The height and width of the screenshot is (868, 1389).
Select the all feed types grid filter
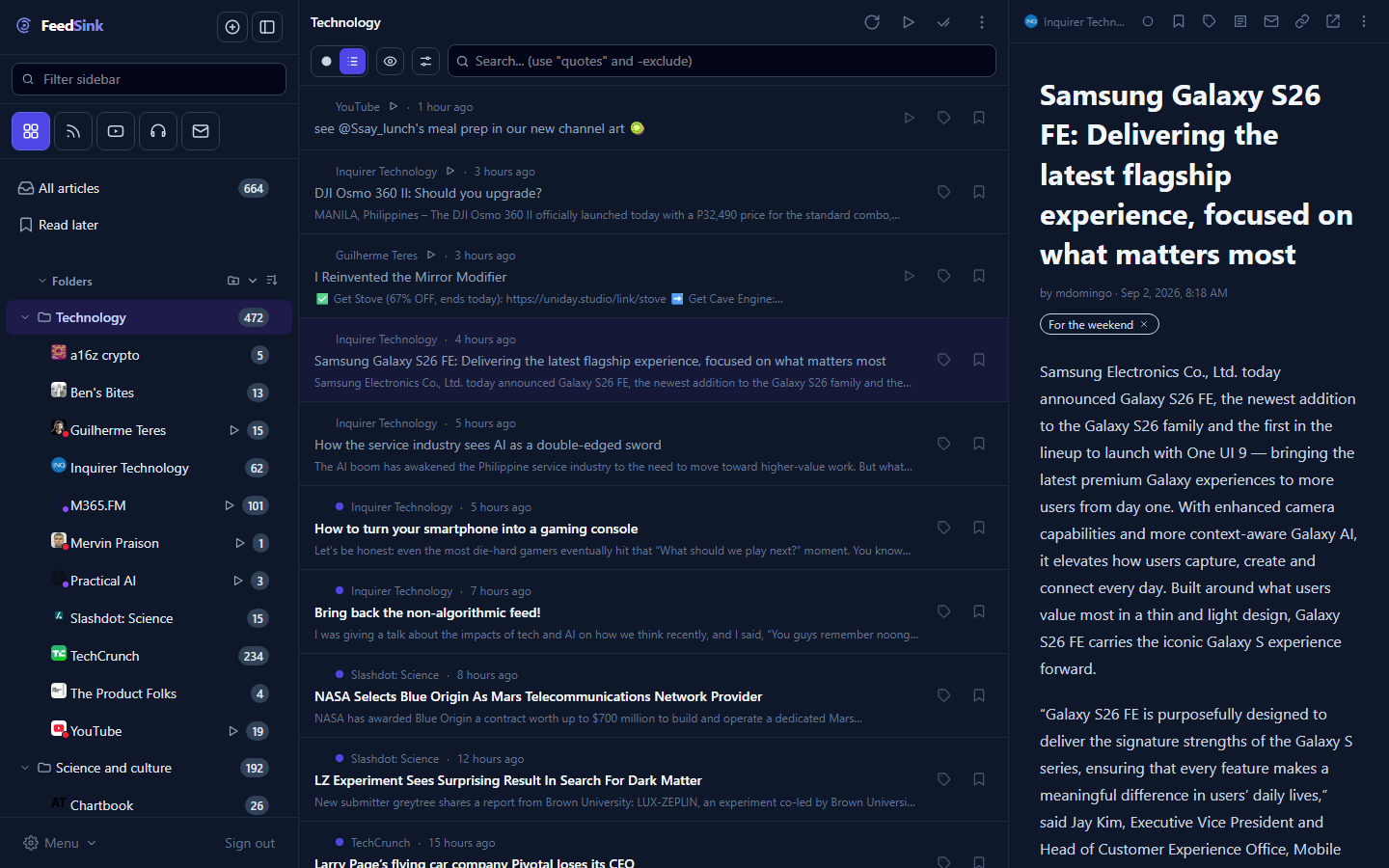(31, 131)
